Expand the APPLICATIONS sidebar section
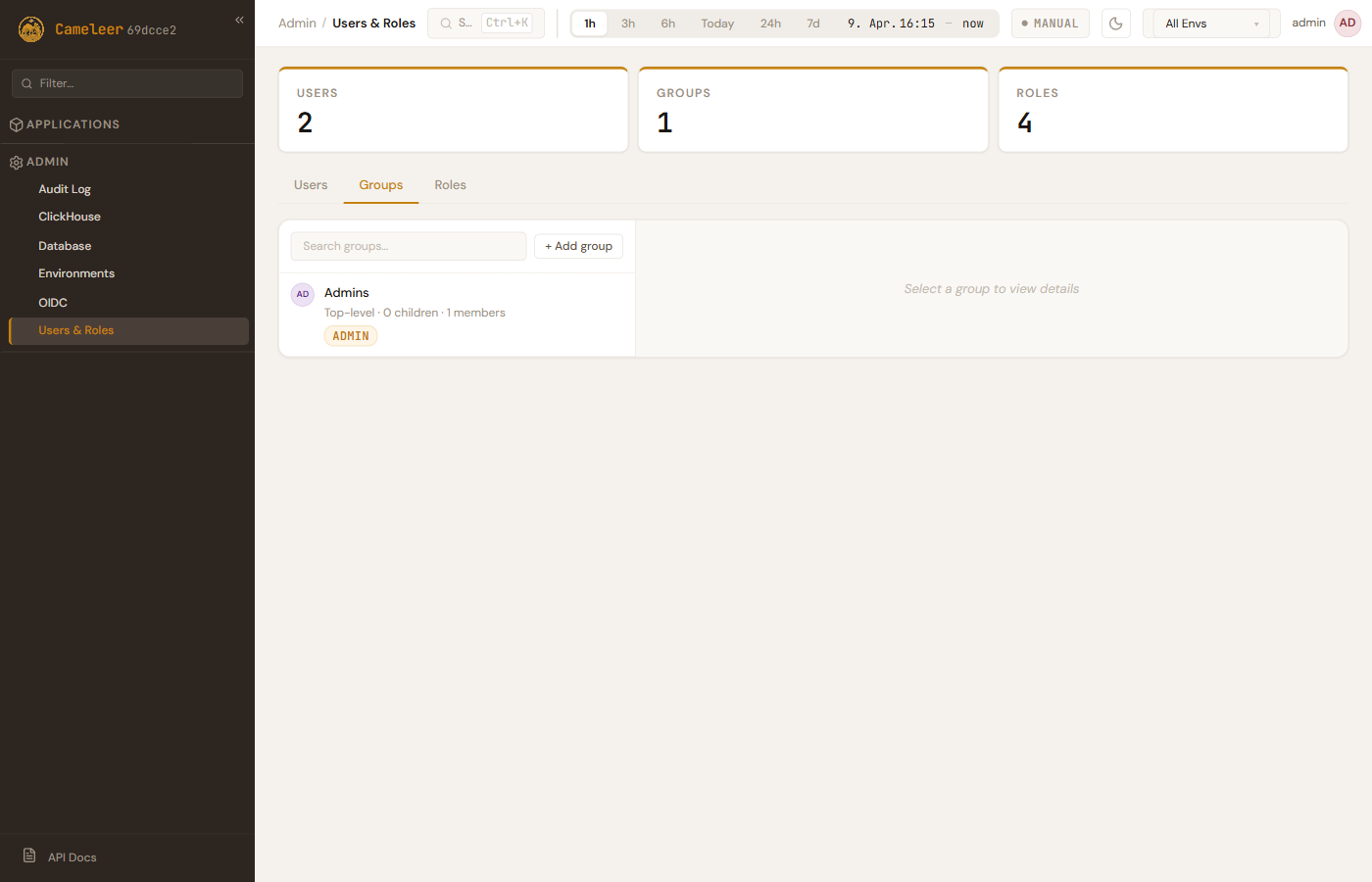Screen dimensions: 1372x882 [x=73, y=124]
